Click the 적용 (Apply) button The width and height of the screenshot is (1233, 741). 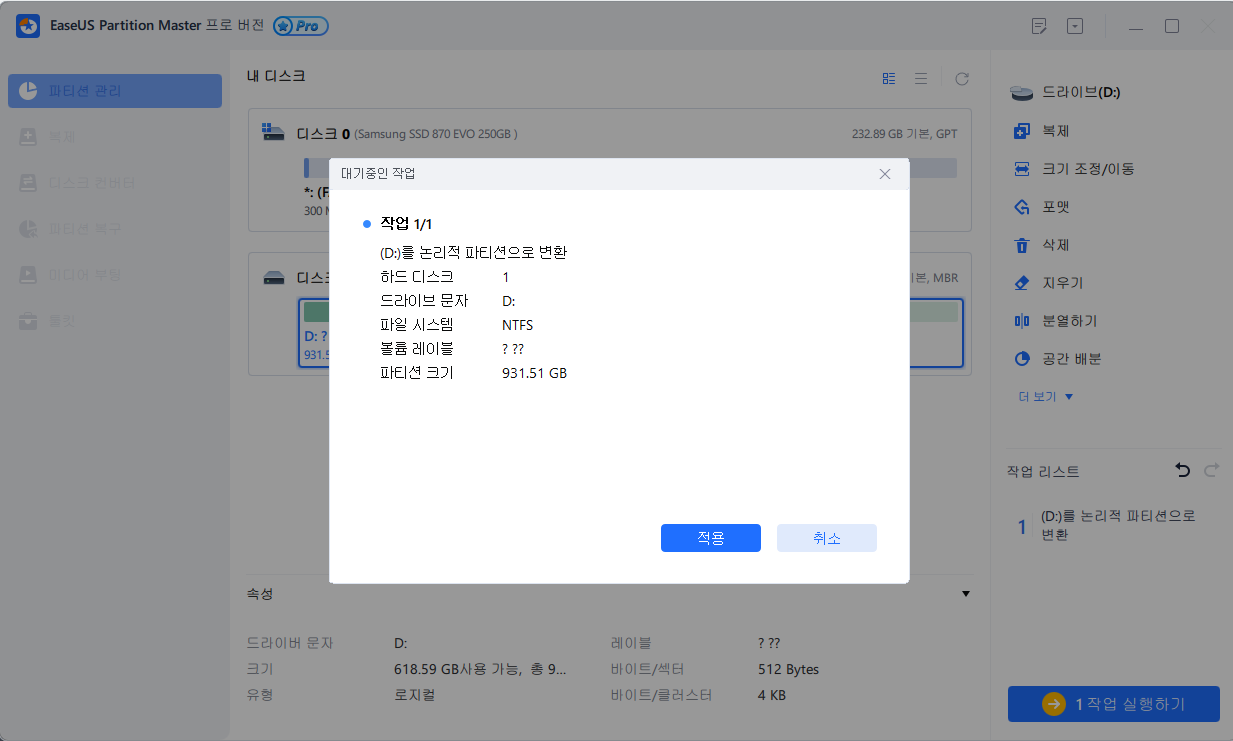point(710,537)
